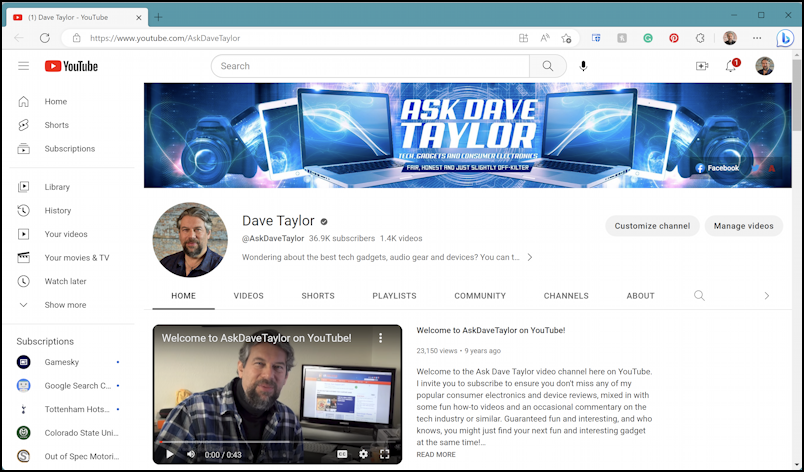Screen dimensions: 804x472
Task: Switch to the CHANNELS tab
Action: click(566, 296)
